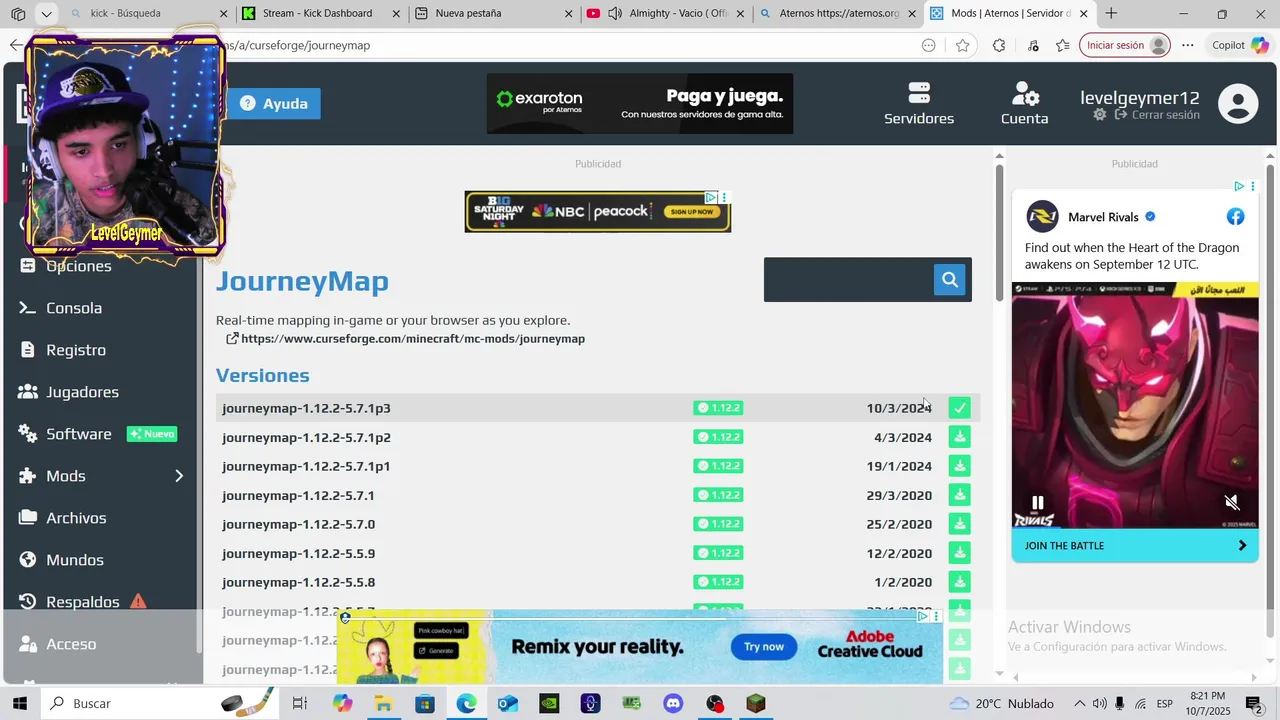Screen dimensions: 1280x720
Task: Open Discord from the taskbar
Action: pos(673,704)
